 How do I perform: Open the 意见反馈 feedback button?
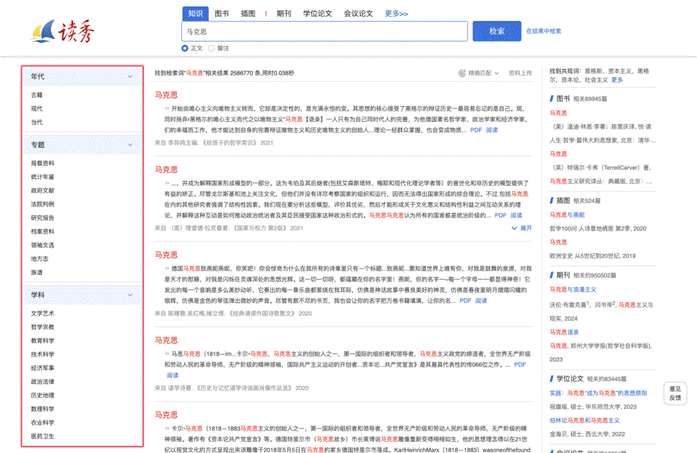pos(675,393)
